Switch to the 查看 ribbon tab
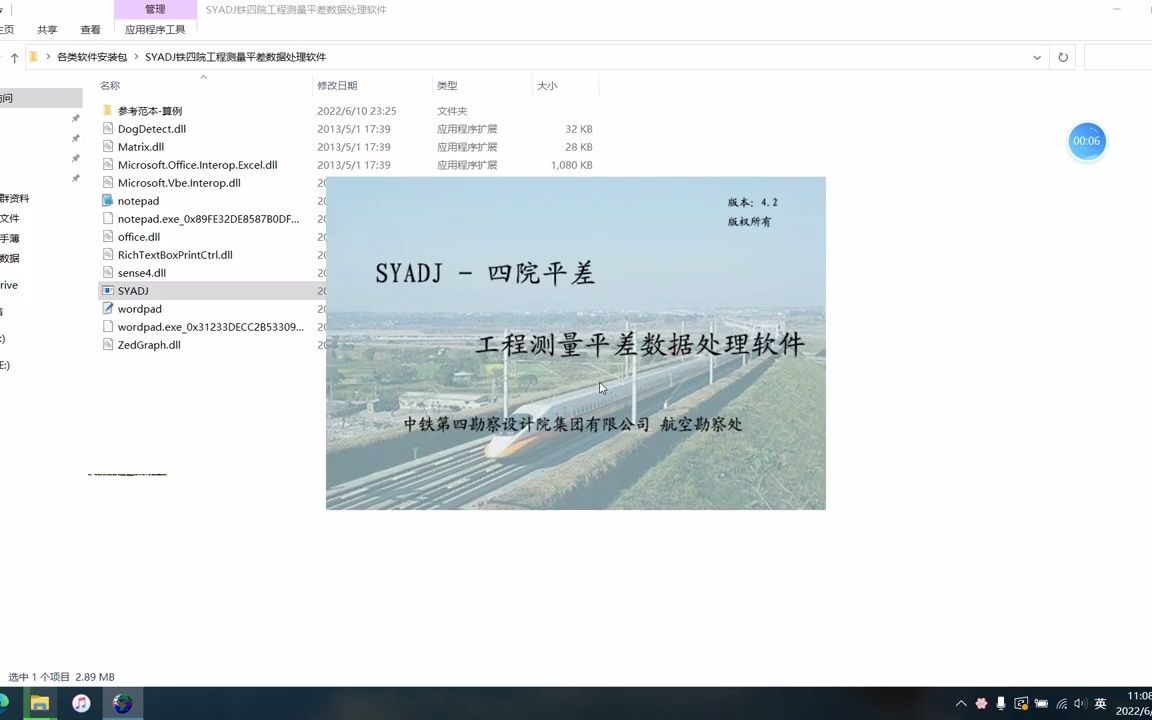This screenshot has width=1152, height=720. click(x=90, y=29)
